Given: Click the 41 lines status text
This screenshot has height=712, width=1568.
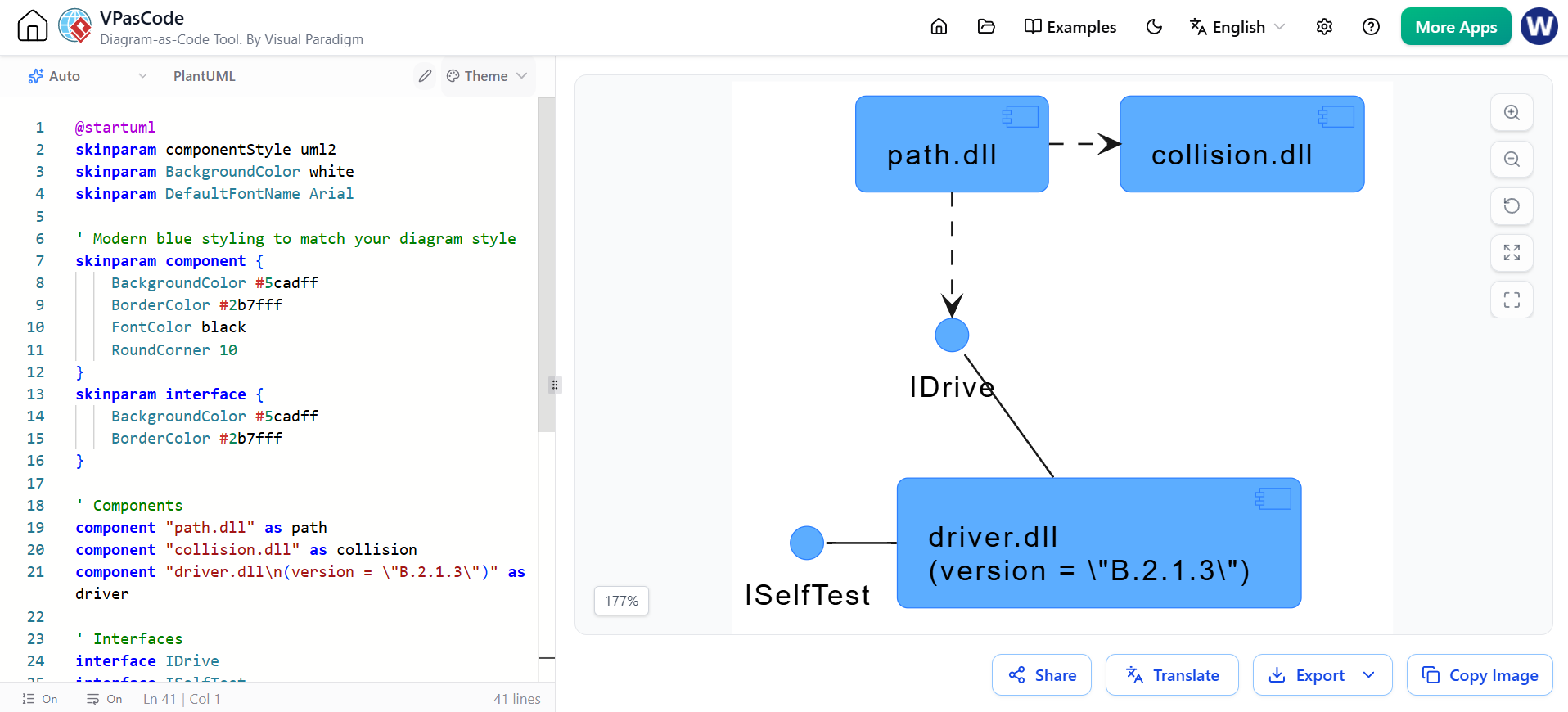Looking at the screenshot, I should pos(517,699).
